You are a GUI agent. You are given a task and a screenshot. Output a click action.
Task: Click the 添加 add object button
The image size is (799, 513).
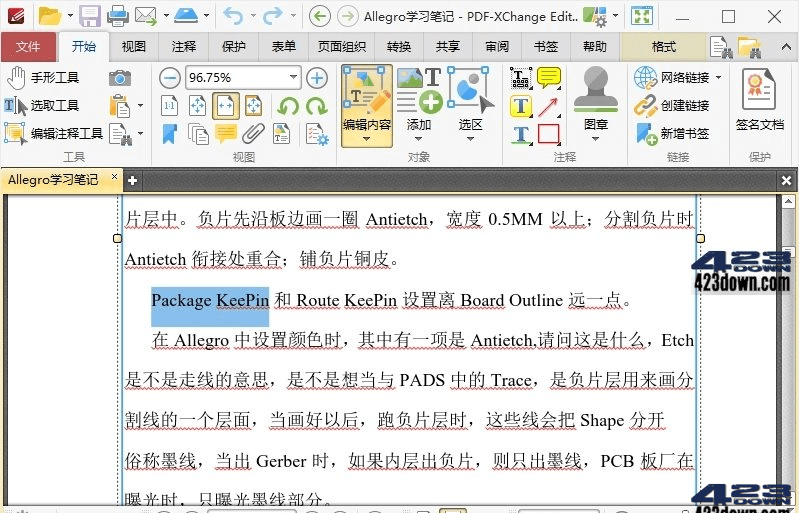[x=418, y=99]
